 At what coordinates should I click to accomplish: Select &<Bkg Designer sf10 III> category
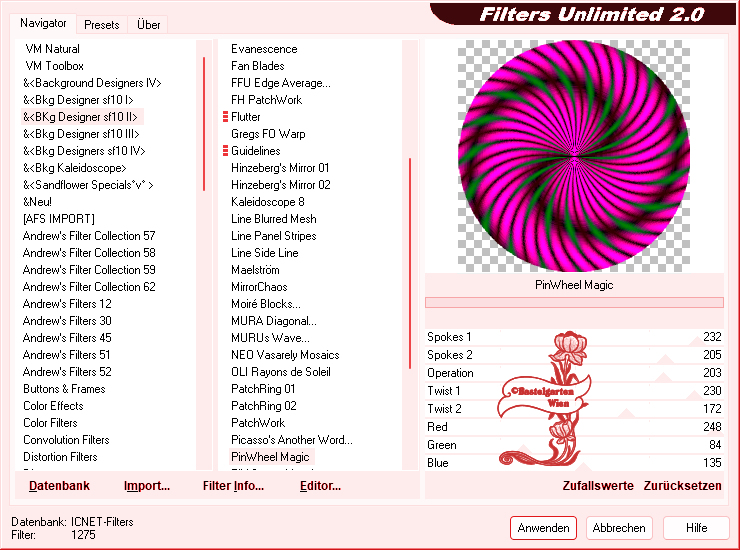tap(81, 134)
